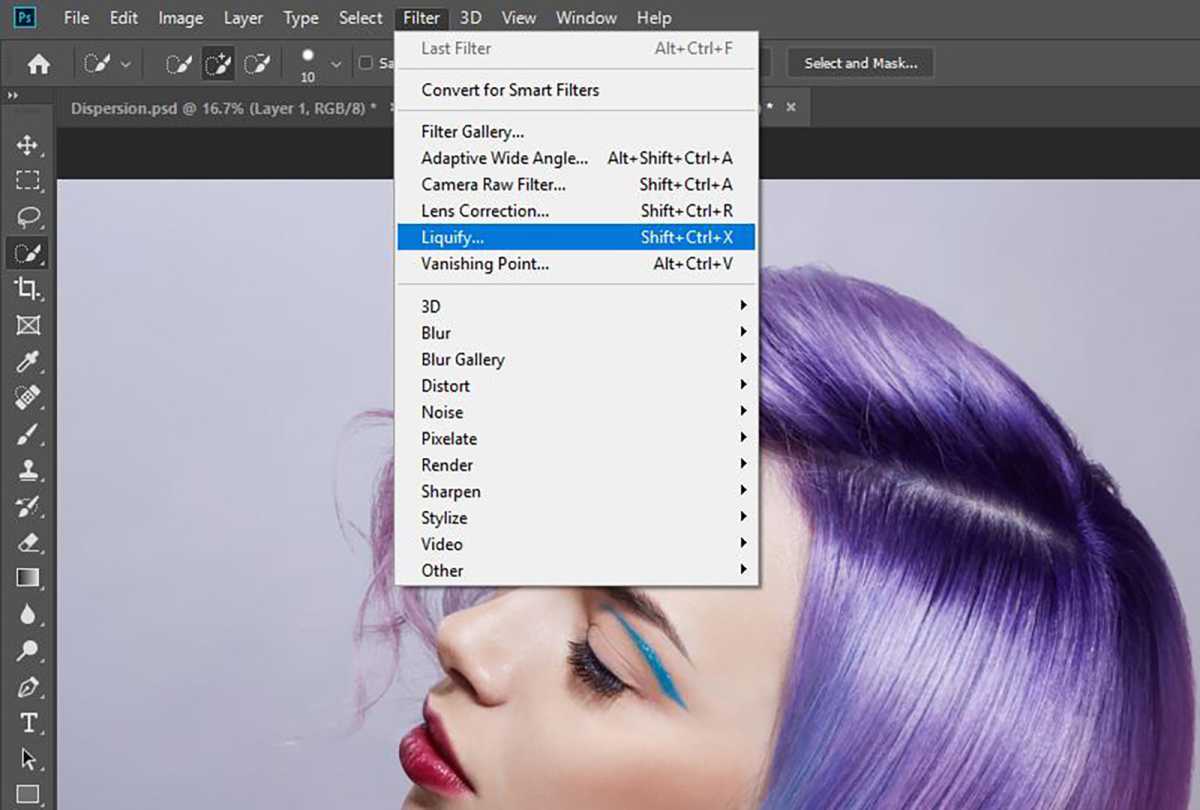
Task: Toggle Add to selection brush mode
Action: [217, 62]
